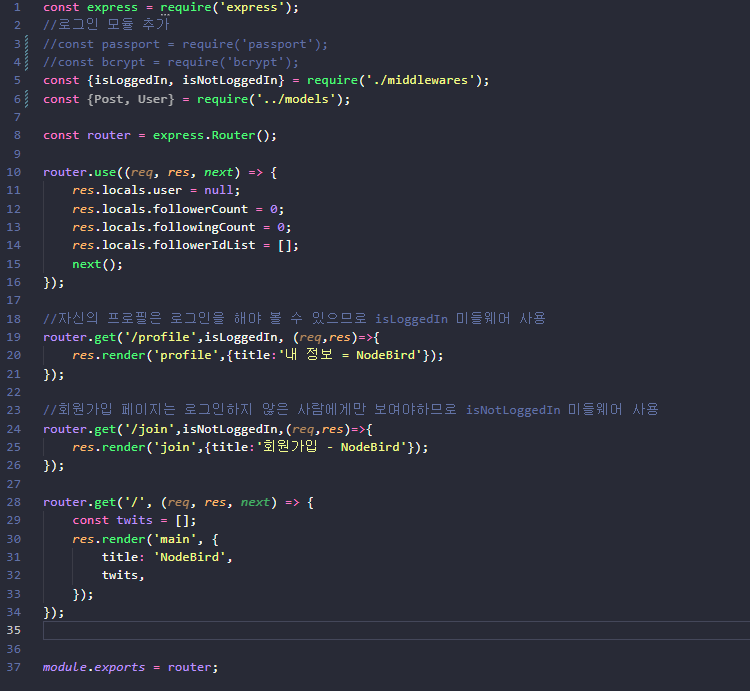Screen dimensions: 750x691
Task: Click res.render('main' on line 30
Action: point(134,539)
